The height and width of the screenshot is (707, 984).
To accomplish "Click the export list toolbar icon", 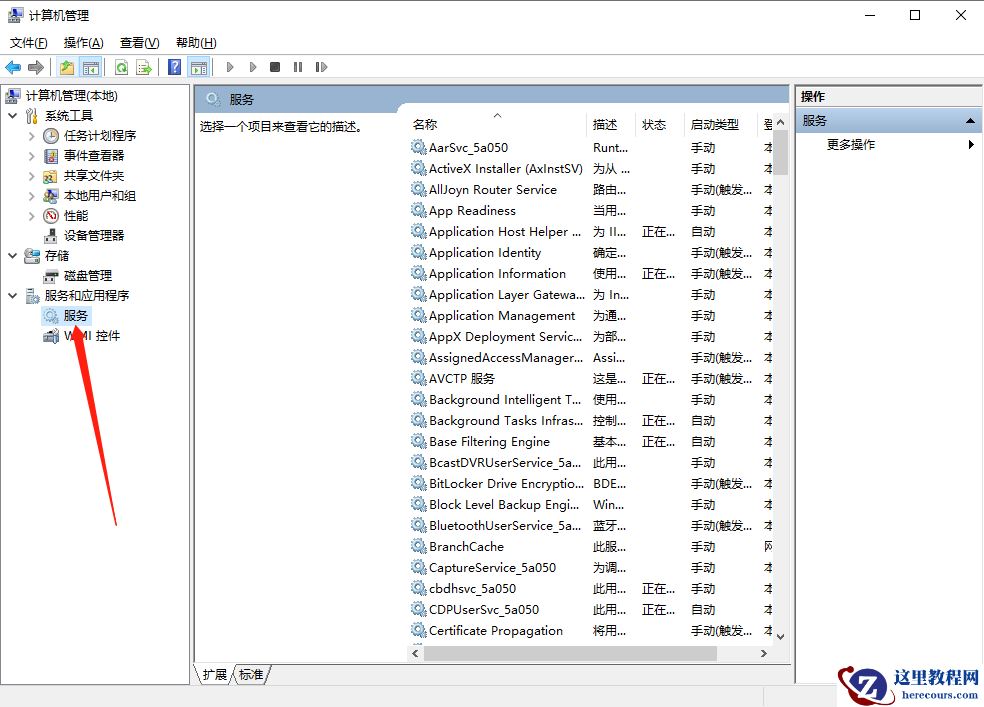I will tap(143, 66).
